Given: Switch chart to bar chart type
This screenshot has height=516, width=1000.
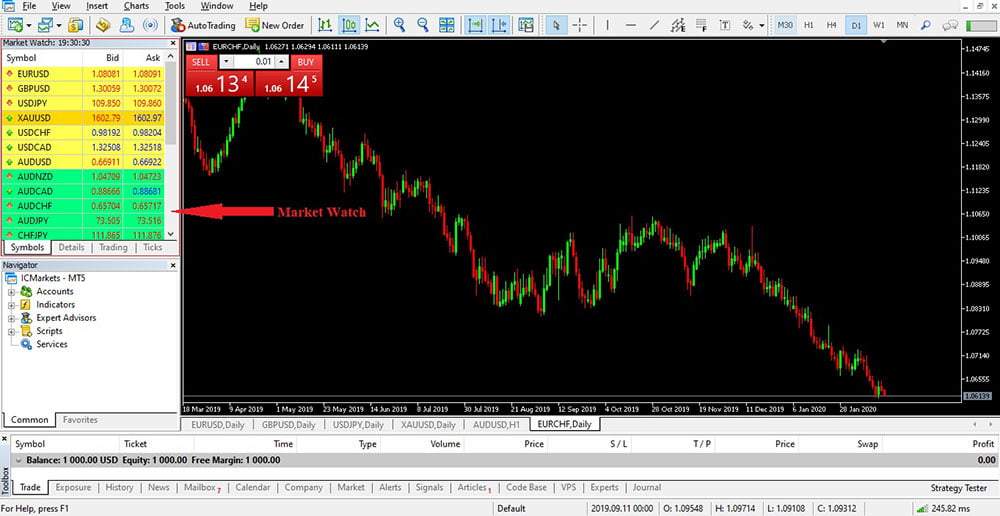Looking at the screenshot, I should tap(325, 26).
